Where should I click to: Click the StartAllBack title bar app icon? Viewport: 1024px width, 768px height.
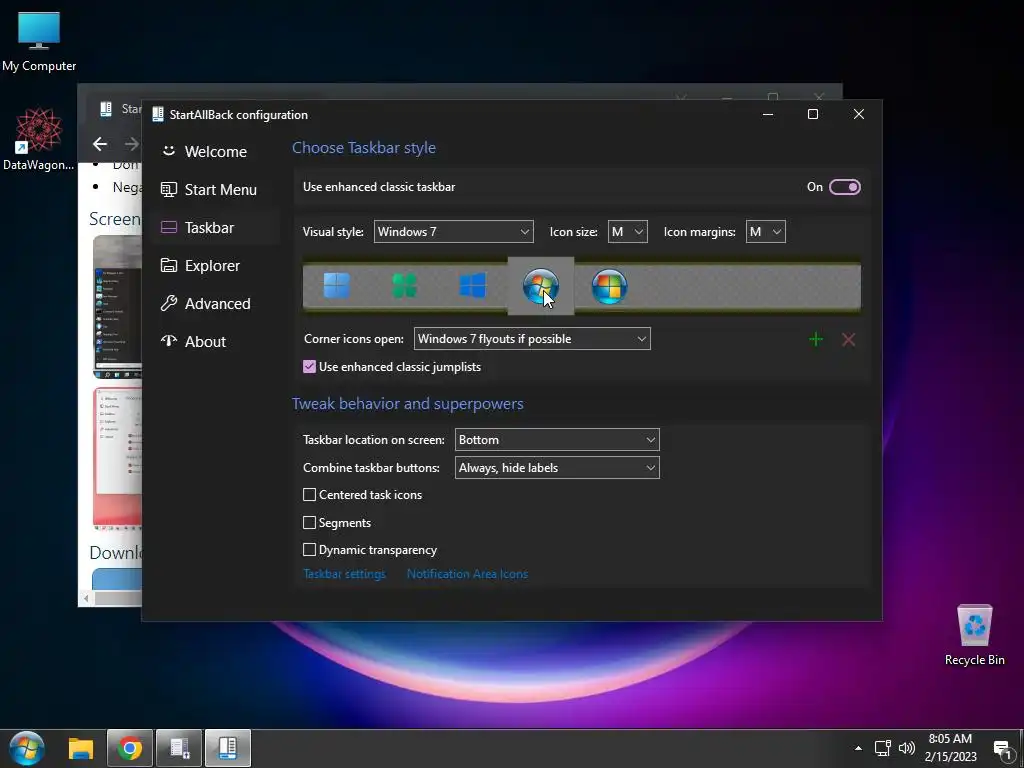[x=157, y=114]
